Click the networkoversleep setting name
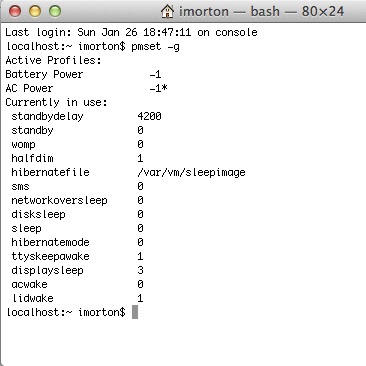Viewport: 366px width, 366px height. 59,200
